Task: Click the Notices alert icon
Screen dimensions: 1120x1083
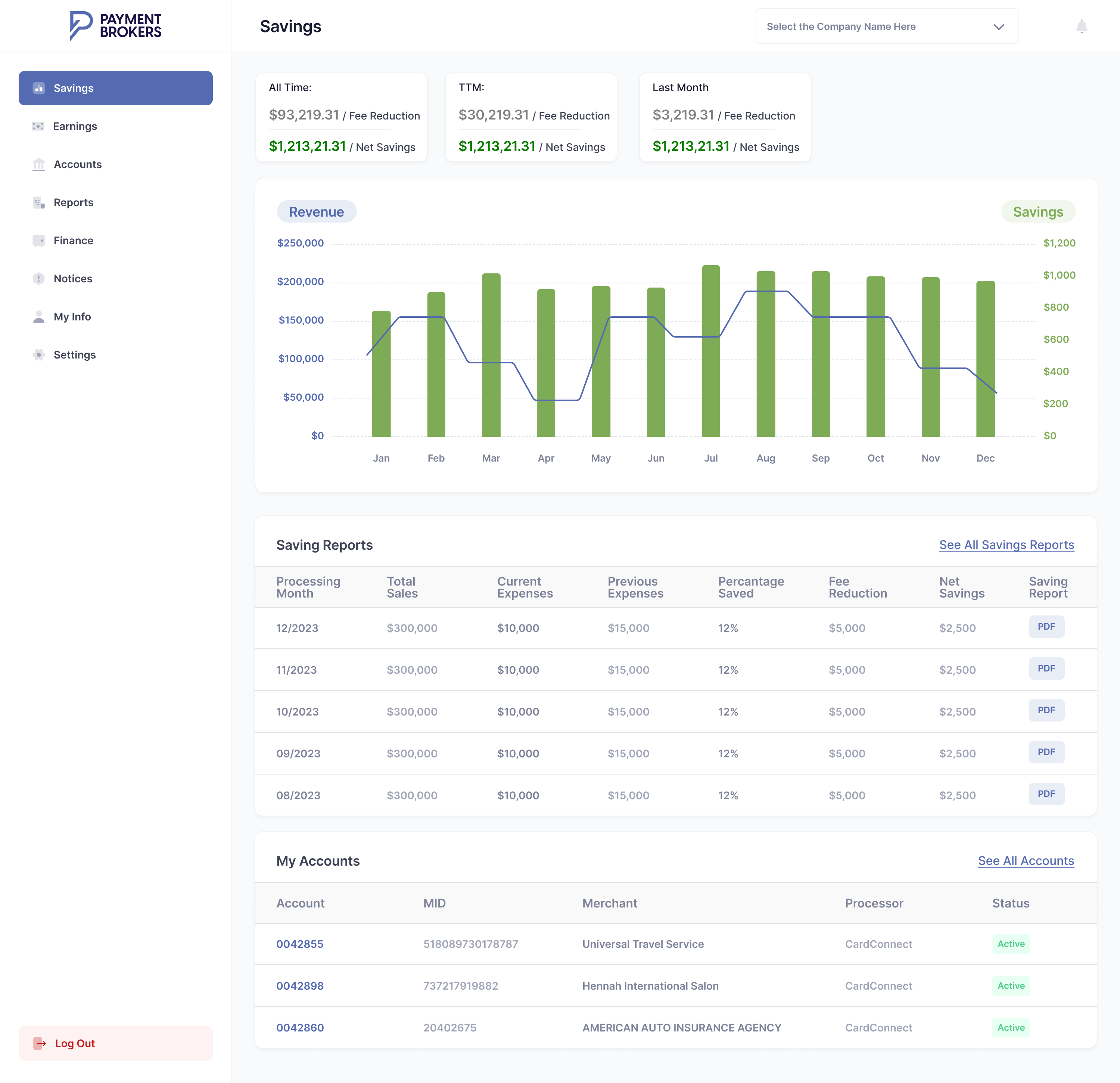Action: (38, 279)
